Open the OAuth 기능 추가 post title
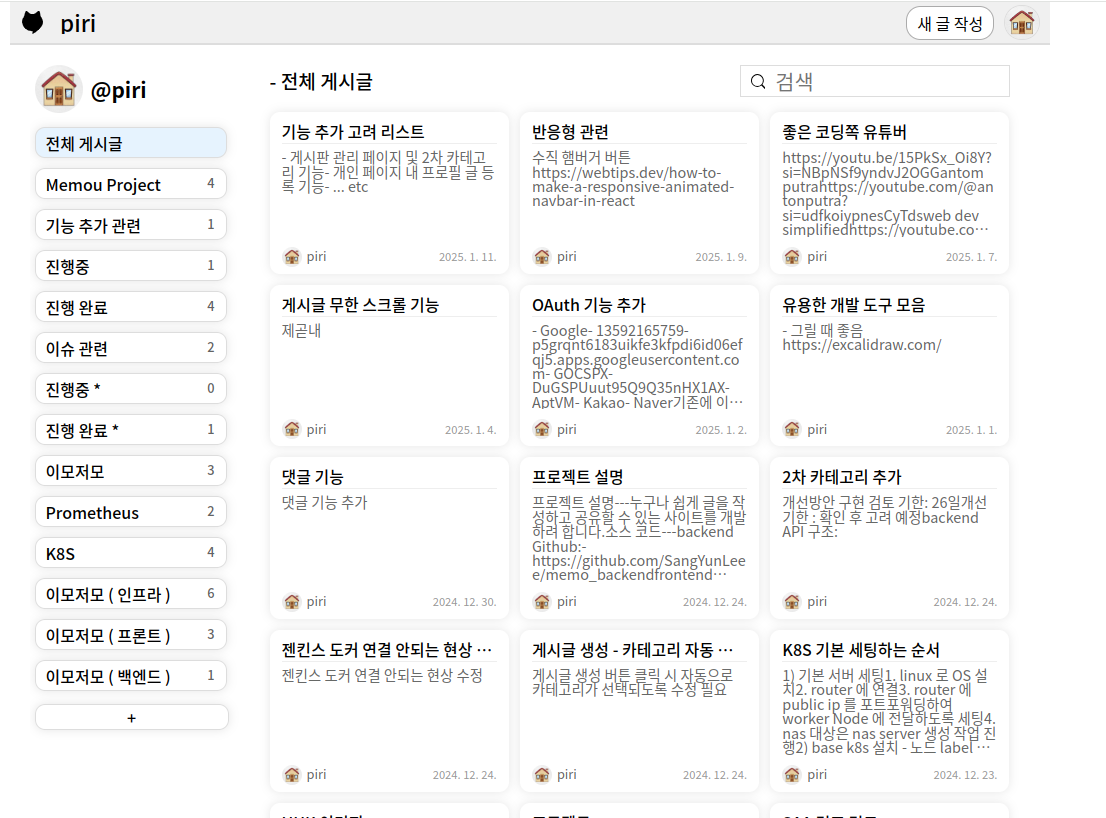Screen dimensions: 1106x818 pyautogui.click(x=589, y=305)
